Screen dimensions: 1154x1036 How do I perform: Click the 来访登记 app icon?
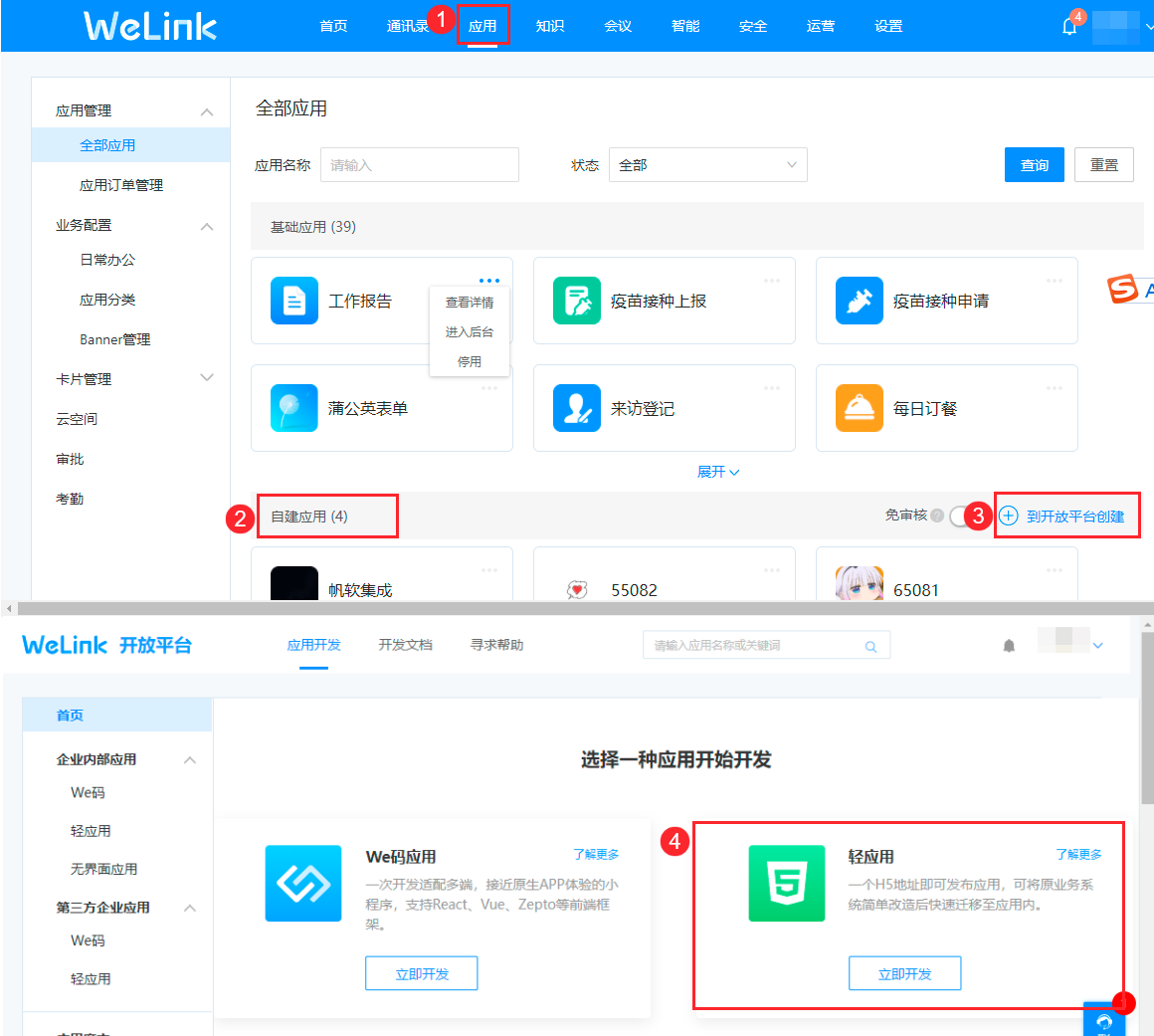[577, 408]
